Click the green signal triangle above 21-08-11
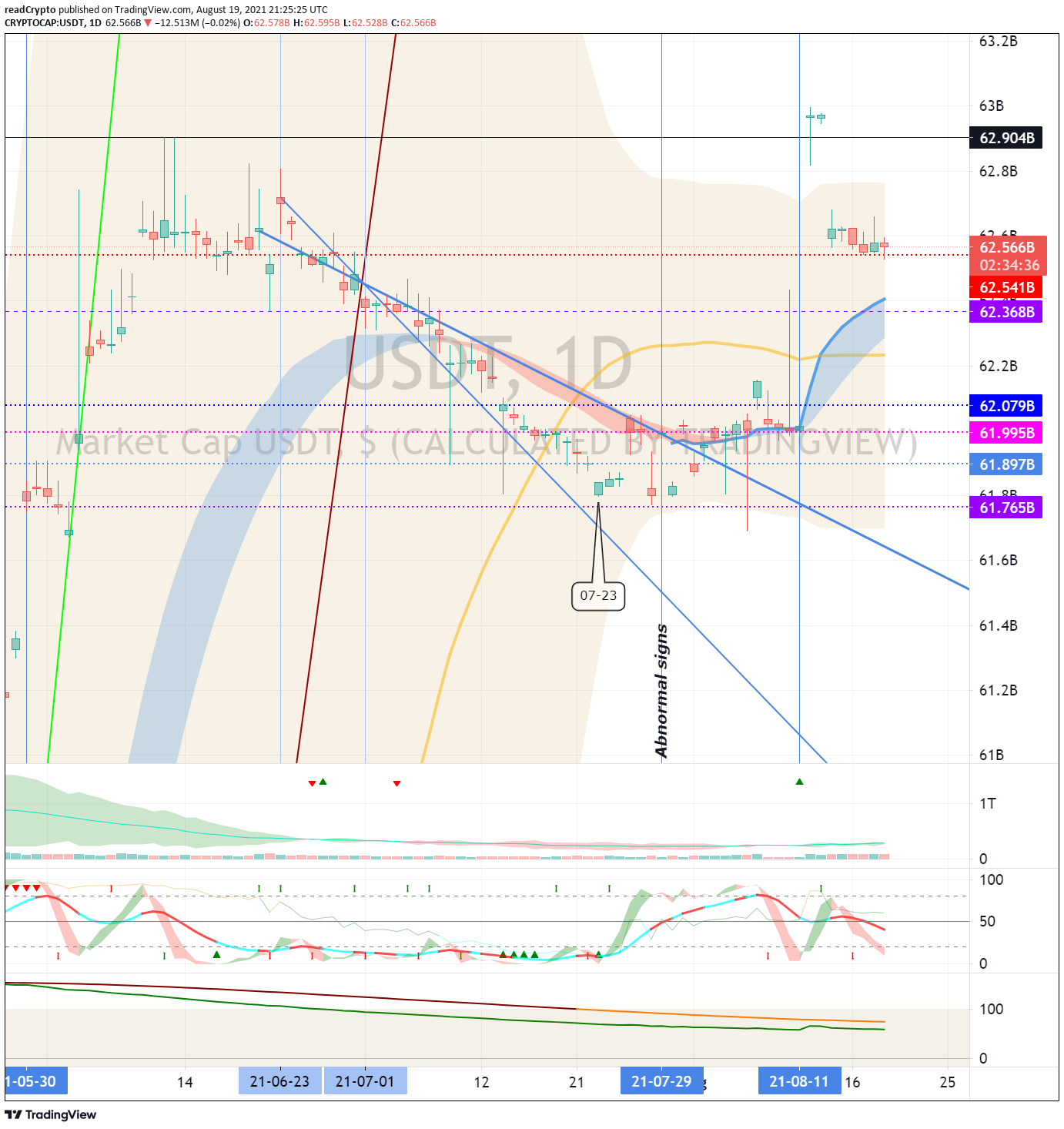Image resolution: width=1064 pixels, height=1129 pixels. click(x=799, y=782)
